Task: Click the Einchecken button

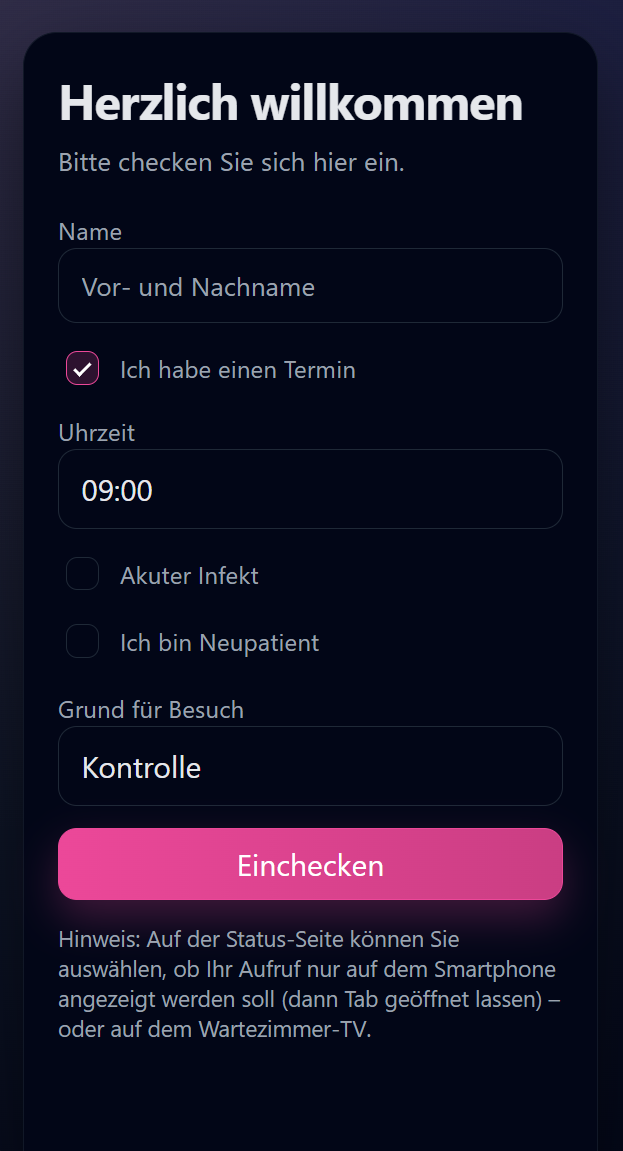Action: 310,863
